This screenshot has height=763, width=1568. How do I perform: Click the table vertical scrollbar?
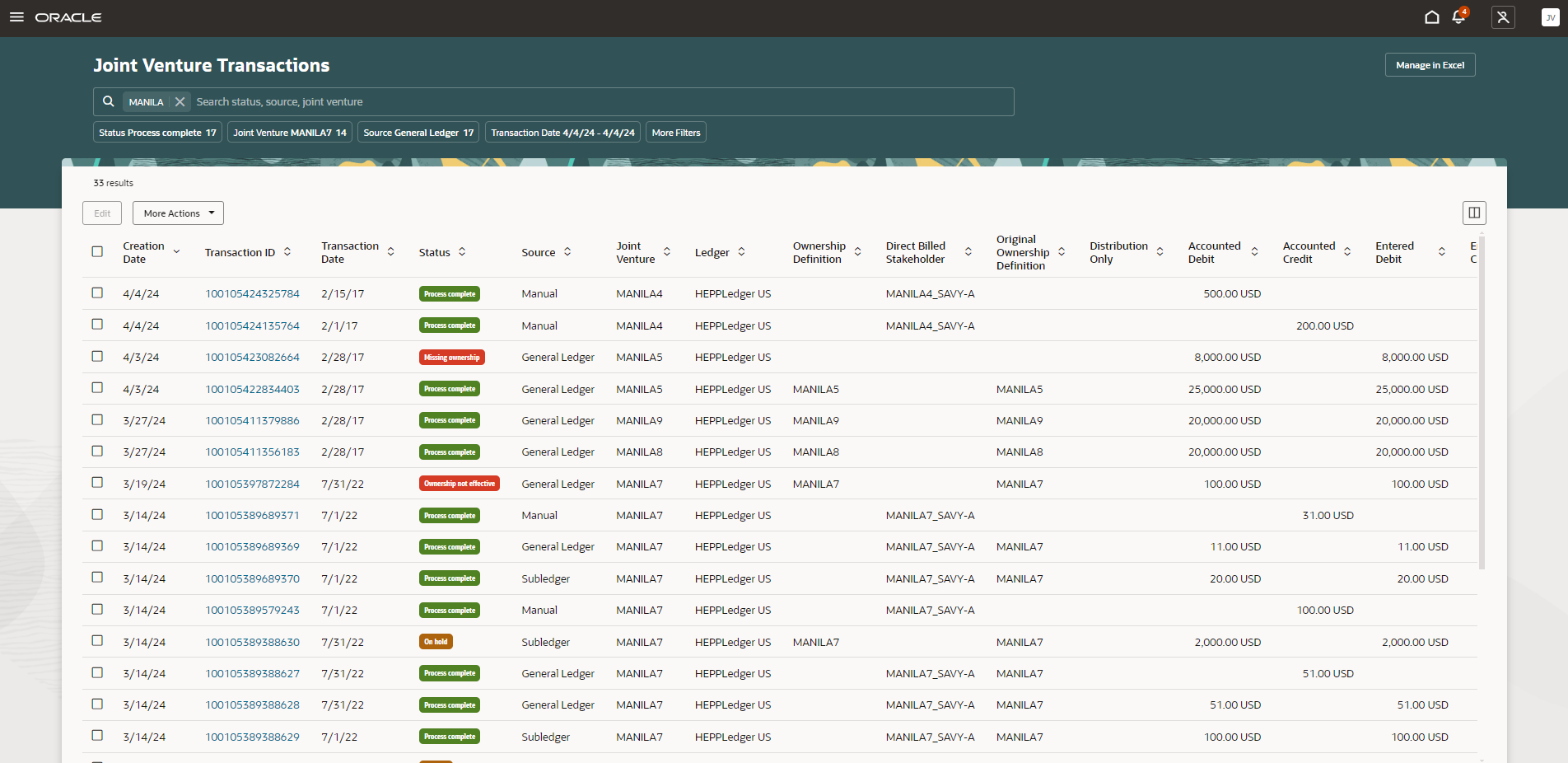tap(1482, 404)
